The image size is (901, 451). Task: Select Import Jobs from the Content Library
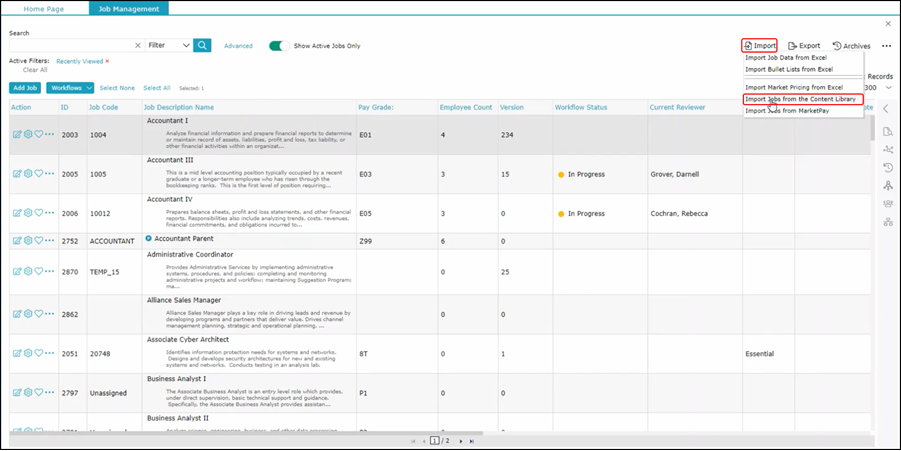pyautogui.click(x=800, y=99)
